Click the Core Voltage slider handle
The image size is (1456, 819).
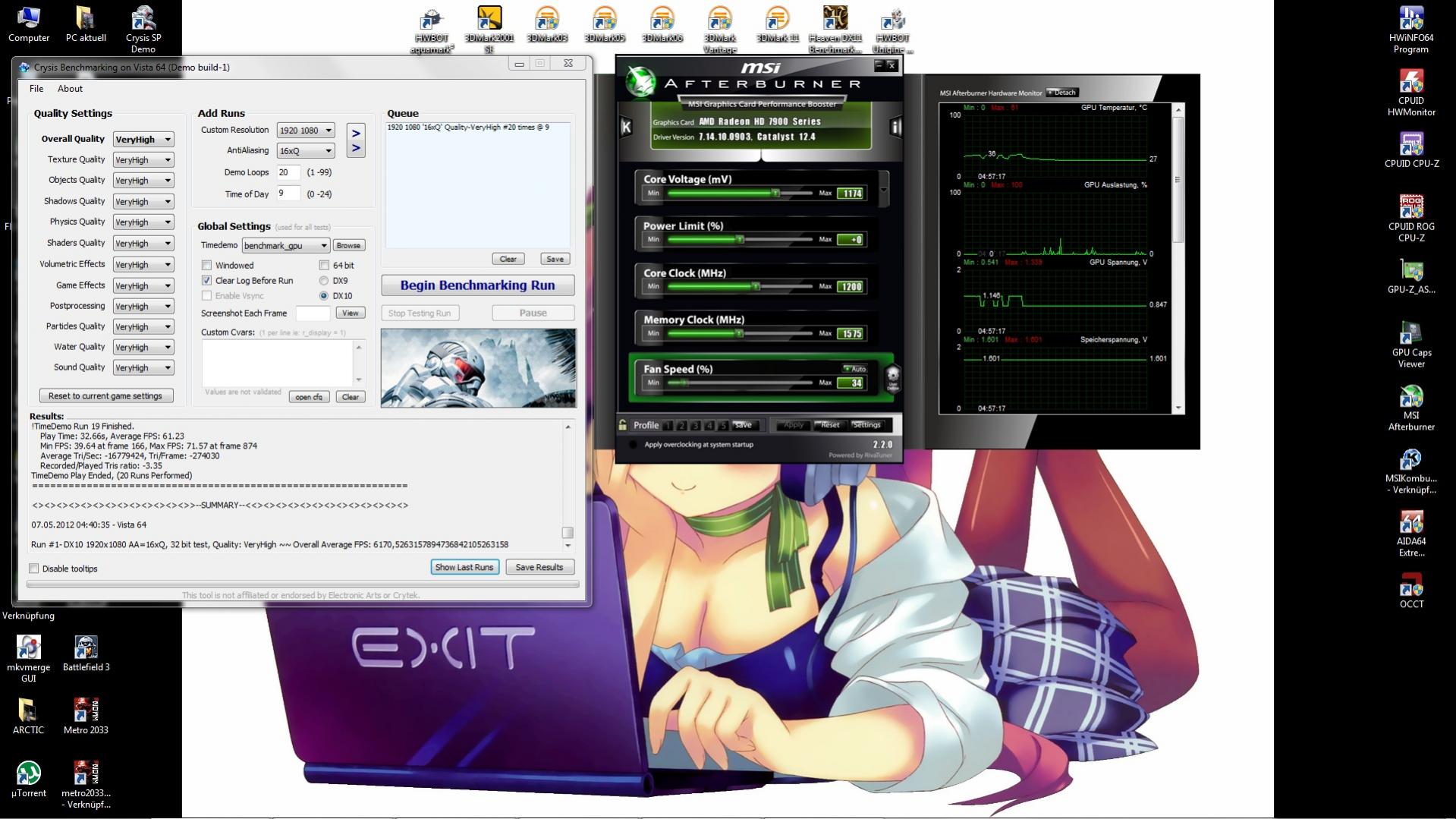(775, 194)
